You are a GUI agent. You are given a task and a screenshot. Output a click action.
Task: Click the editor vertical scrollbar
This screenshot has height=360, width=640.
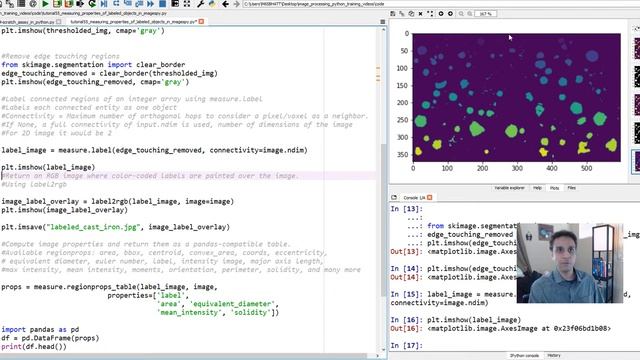tap(383, 220)
